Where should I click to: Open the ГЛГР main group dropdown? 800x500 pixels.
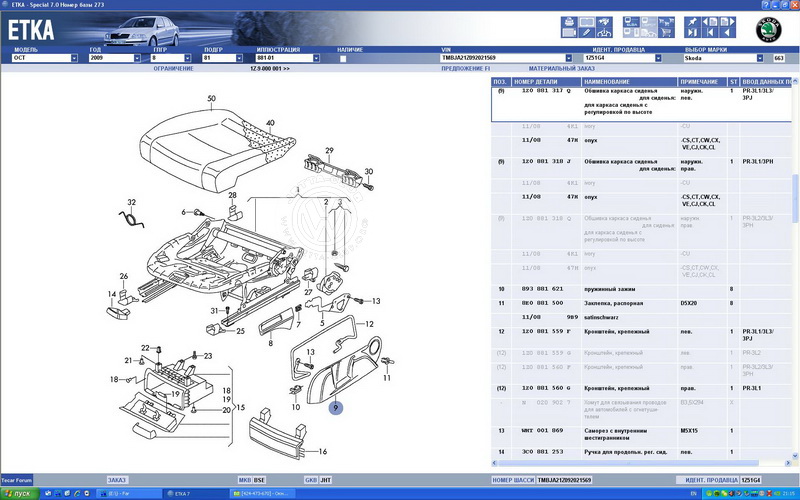pyautogui.click(x=187, y=58)
